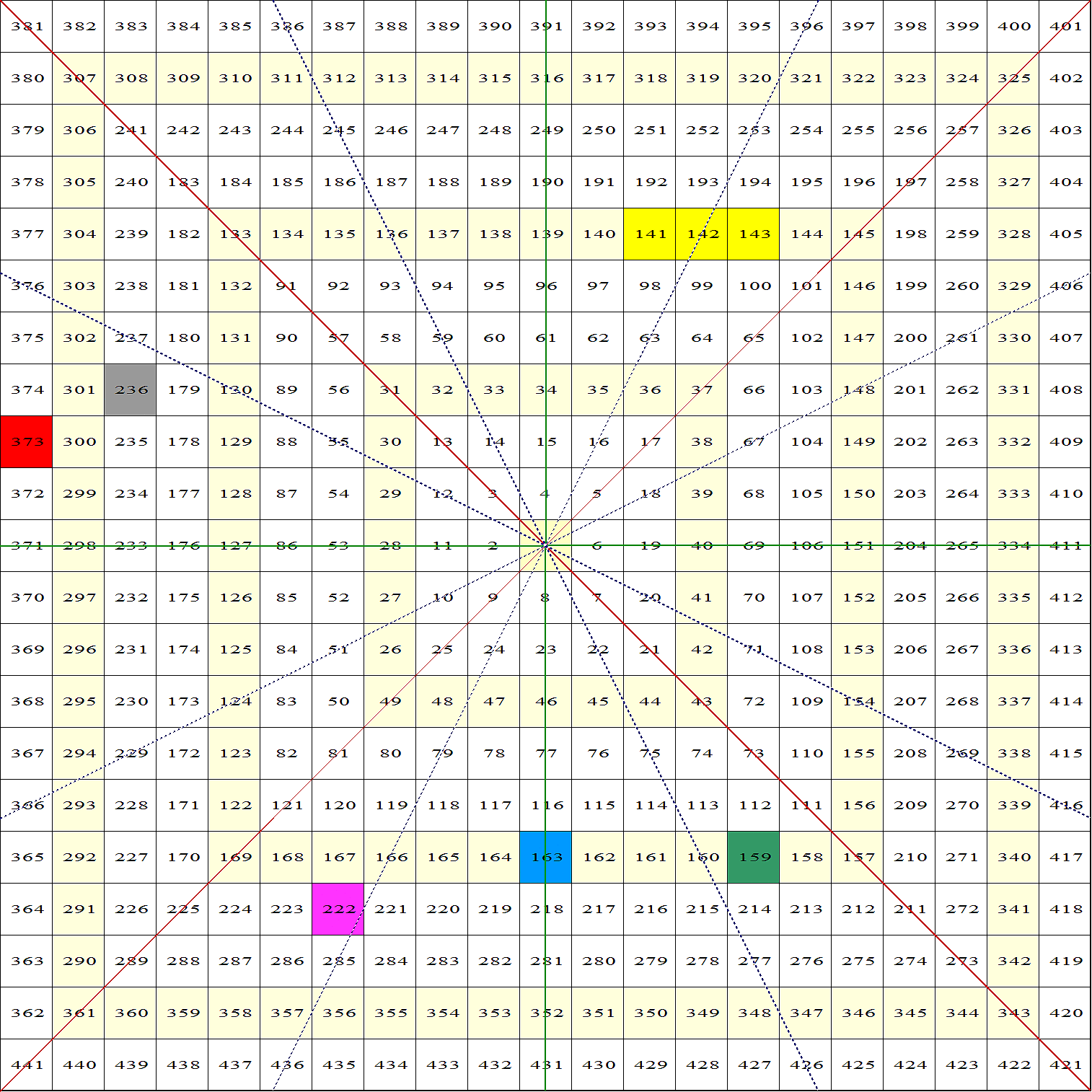This screenshot has height=1092, width=1092.
Task: Select cell number 60
Action: pyautogui.click(x=493, y=338)
